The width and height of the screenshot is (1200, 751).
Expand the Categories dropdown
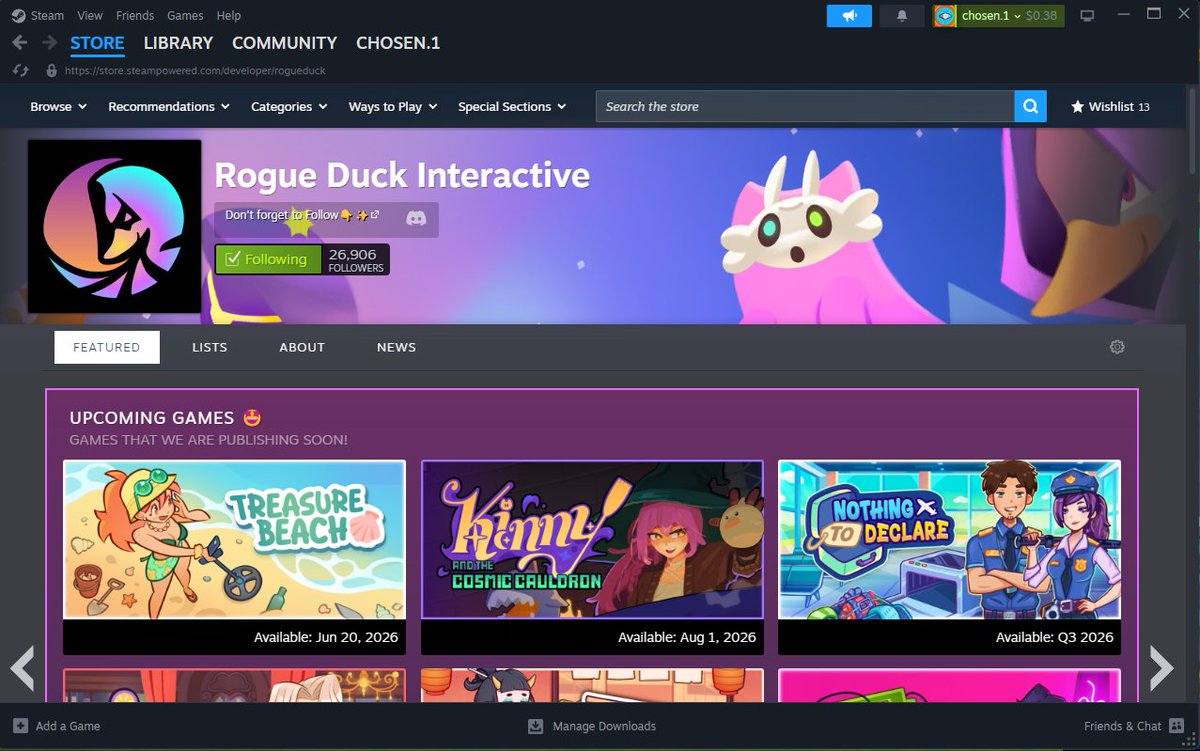289,106
